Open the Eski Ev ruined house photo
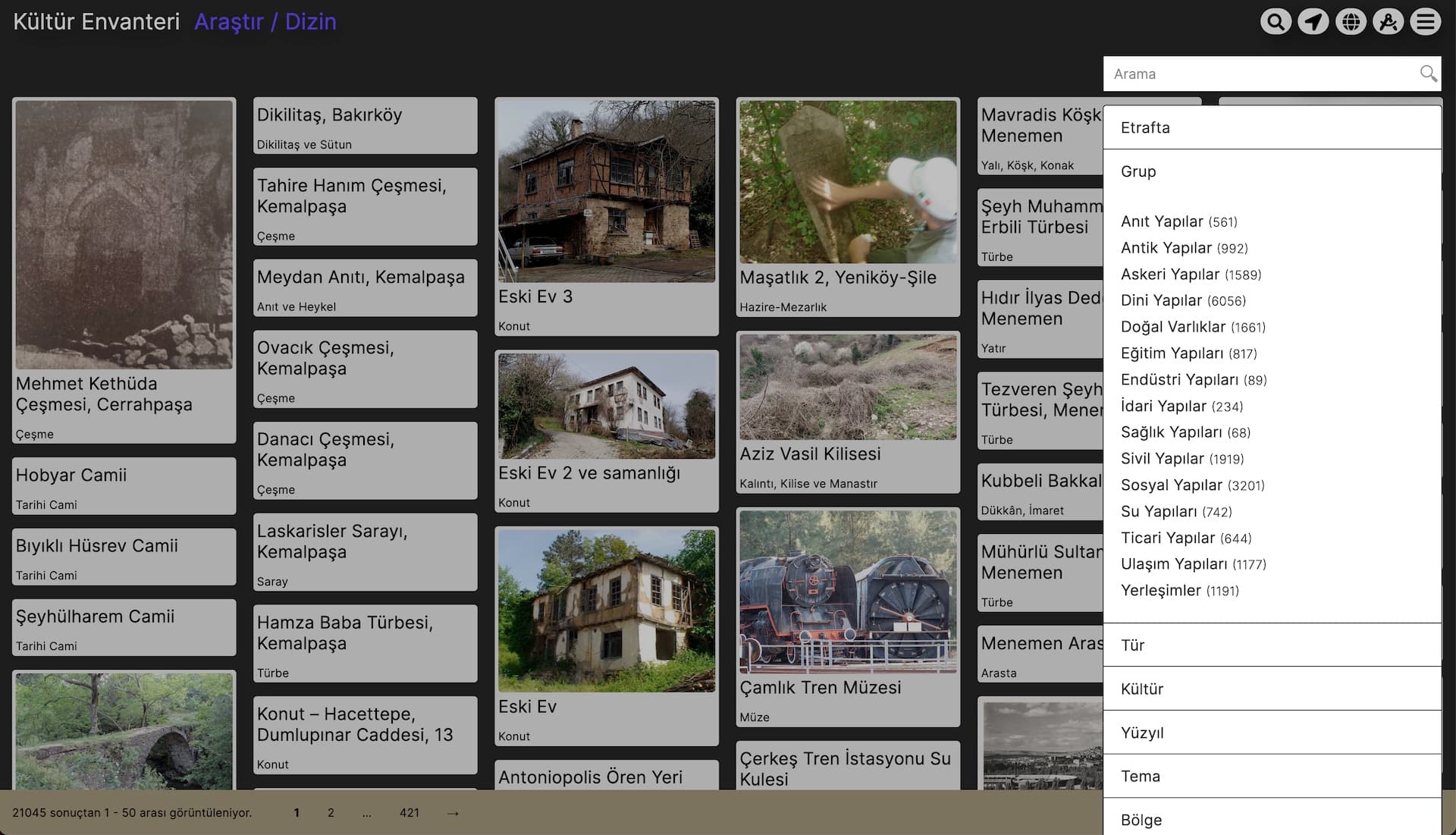This screenshot has height=835, width=1456. 607,611
